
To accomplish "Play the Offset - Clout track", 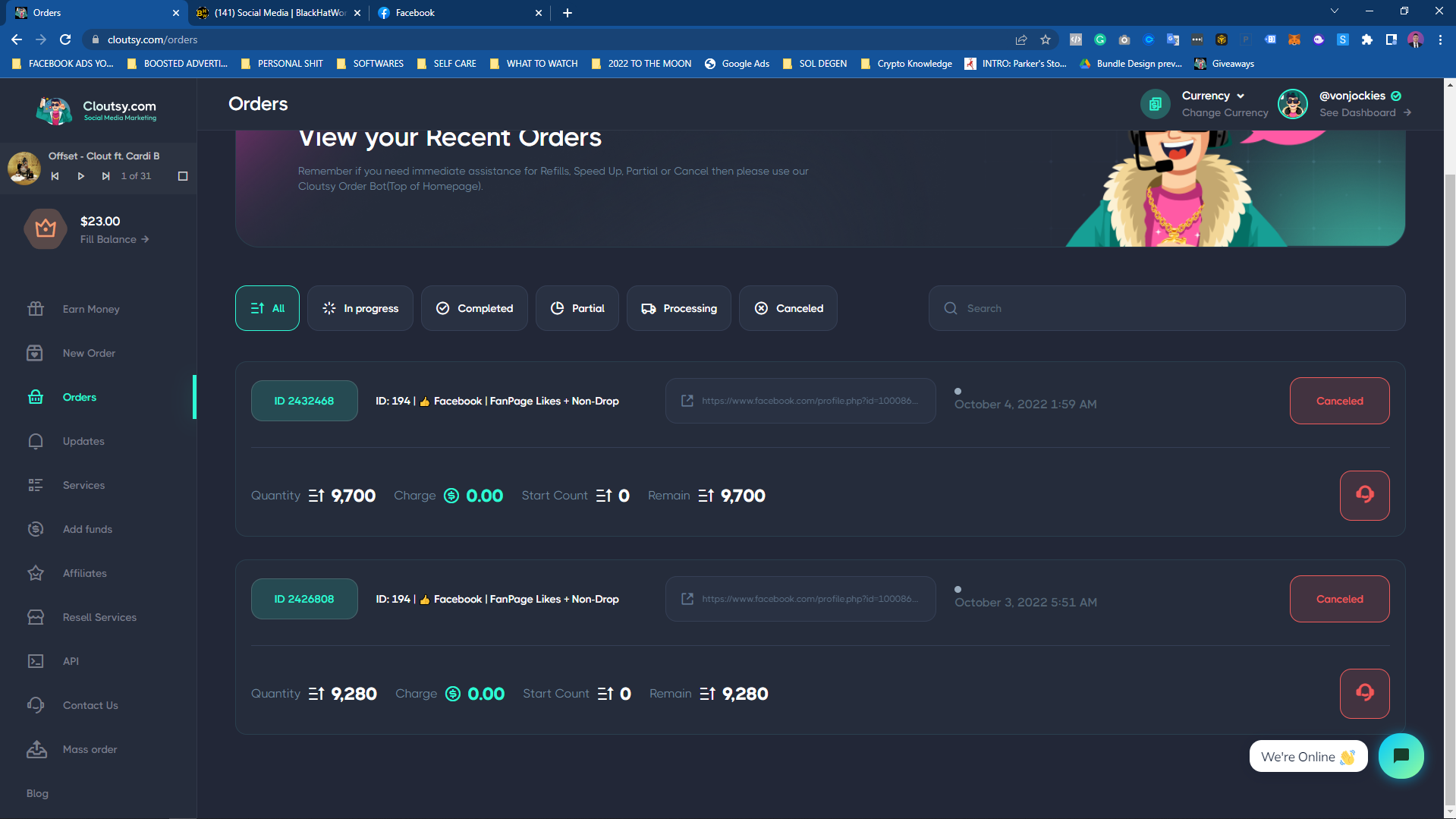I will click(80, 176).
